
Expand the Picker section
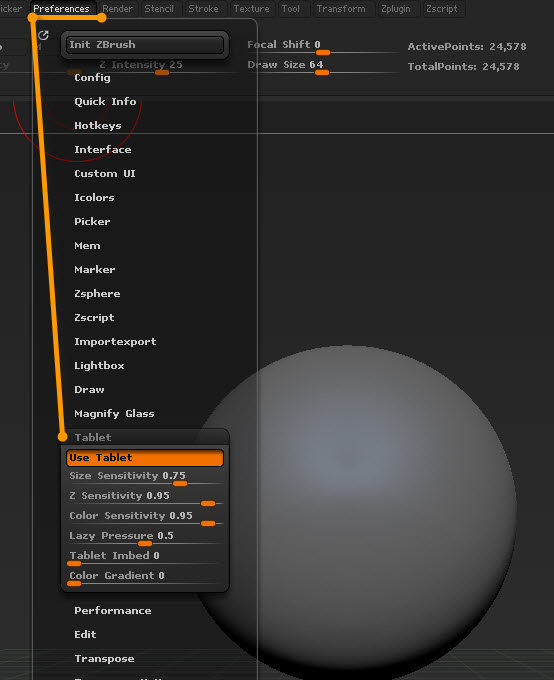(92, 222)
